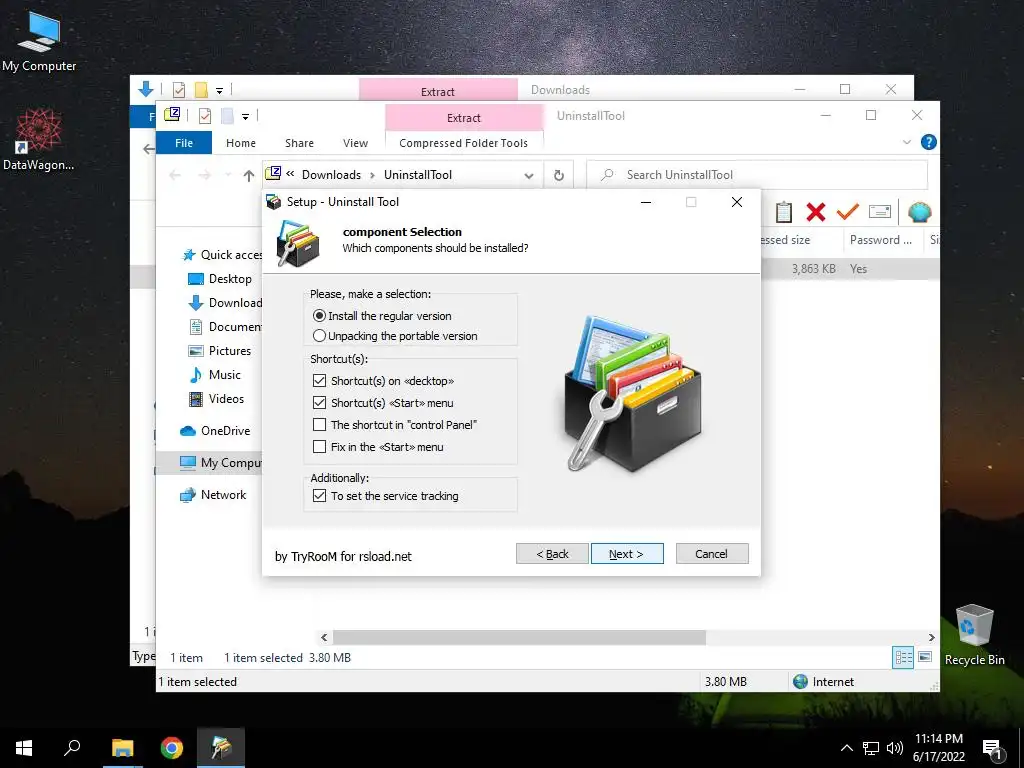Click the Search UninstallTool field
The width and height of the screenshot is (1024, 768).
pos(757,175)
